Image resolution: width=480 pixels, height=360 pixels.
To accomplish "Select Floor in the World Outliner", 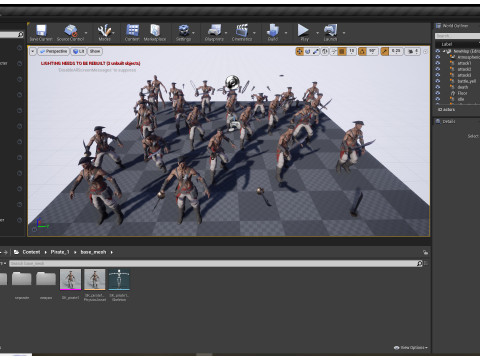I will click(x=462, y=93).
